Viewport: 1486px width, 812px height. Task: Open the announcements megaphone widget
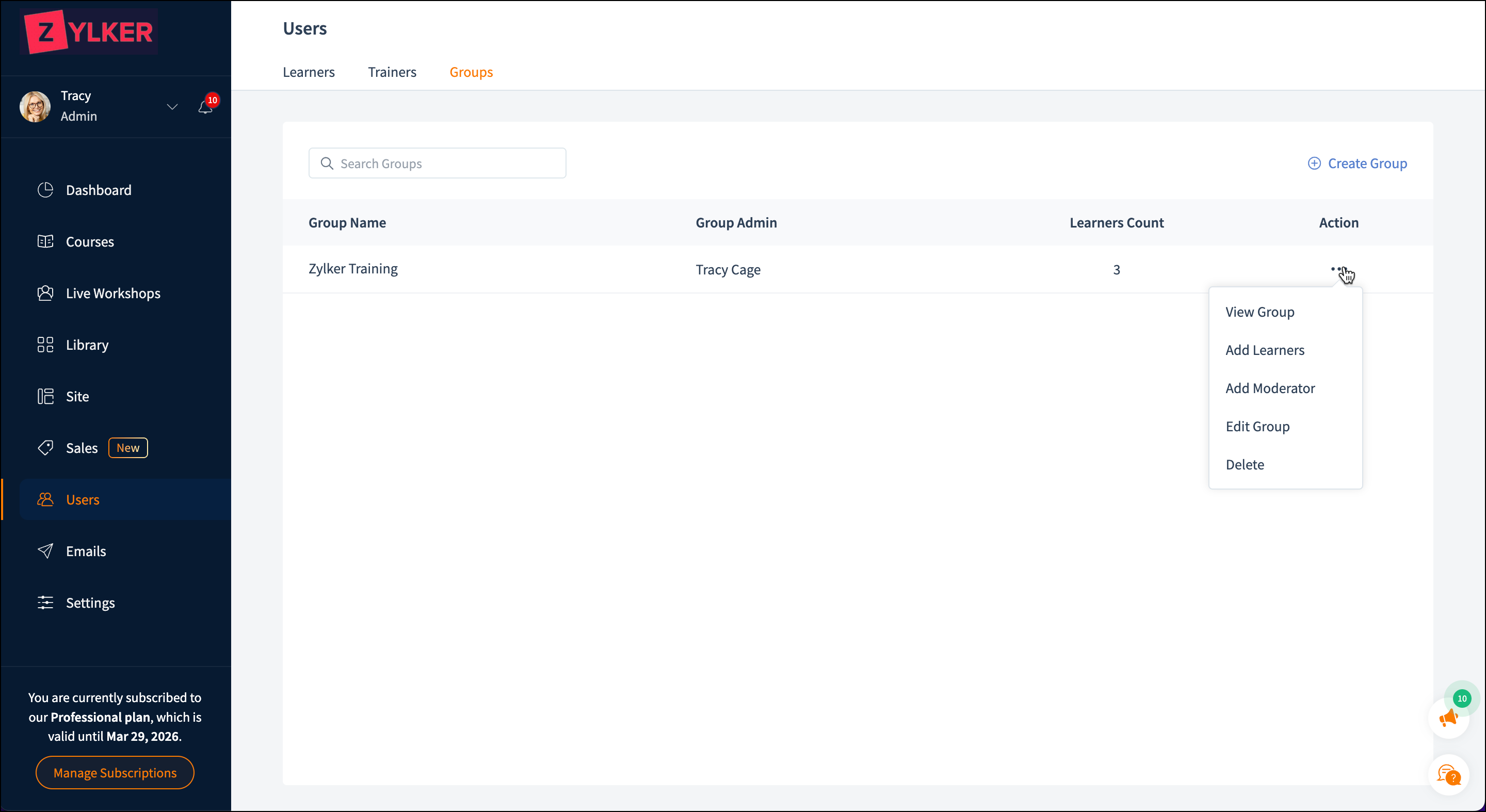point(1448,718)
